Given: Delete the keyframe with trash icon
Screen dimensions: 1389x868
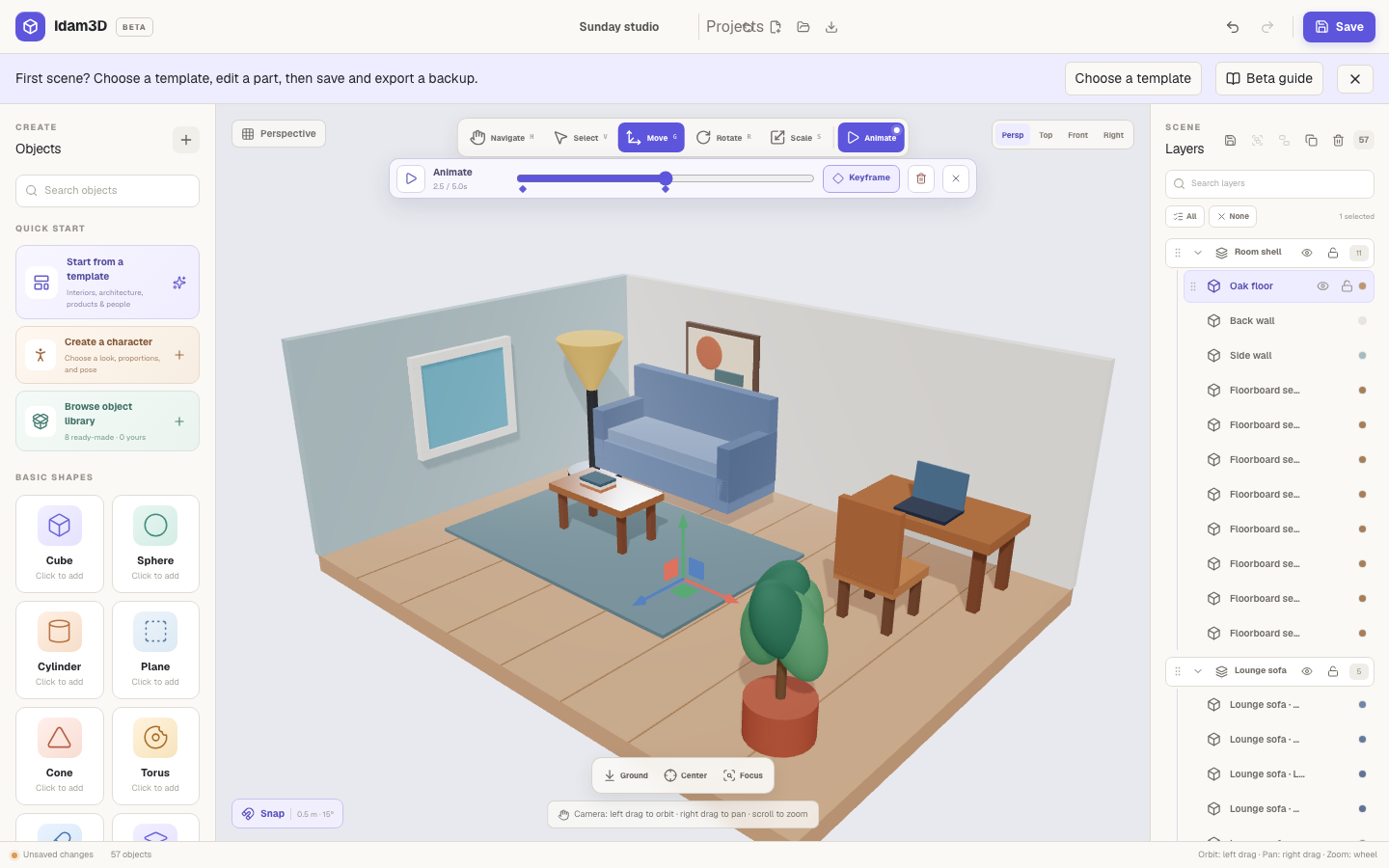Looking at the screenshot, I should click(x=921, y=178).
